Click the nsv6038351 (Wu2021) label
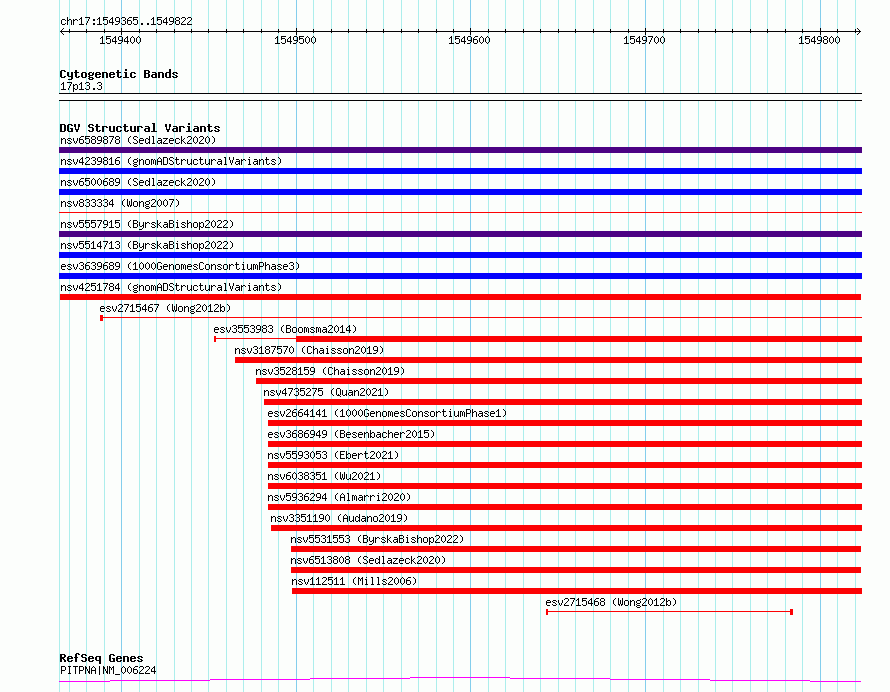This screenshot has width=890, height=692. [324, 476]
